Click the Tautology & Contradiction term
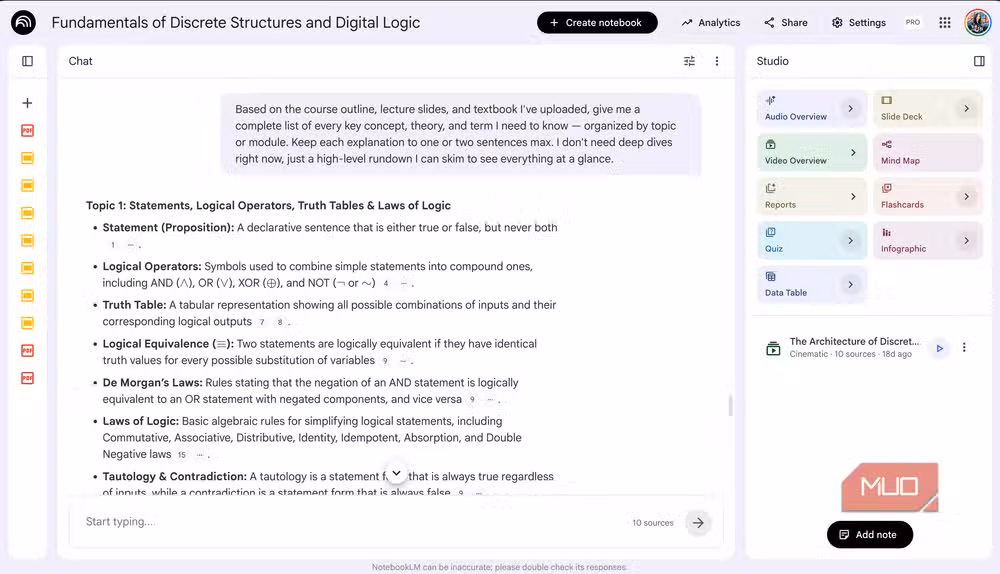 point(175,476)
